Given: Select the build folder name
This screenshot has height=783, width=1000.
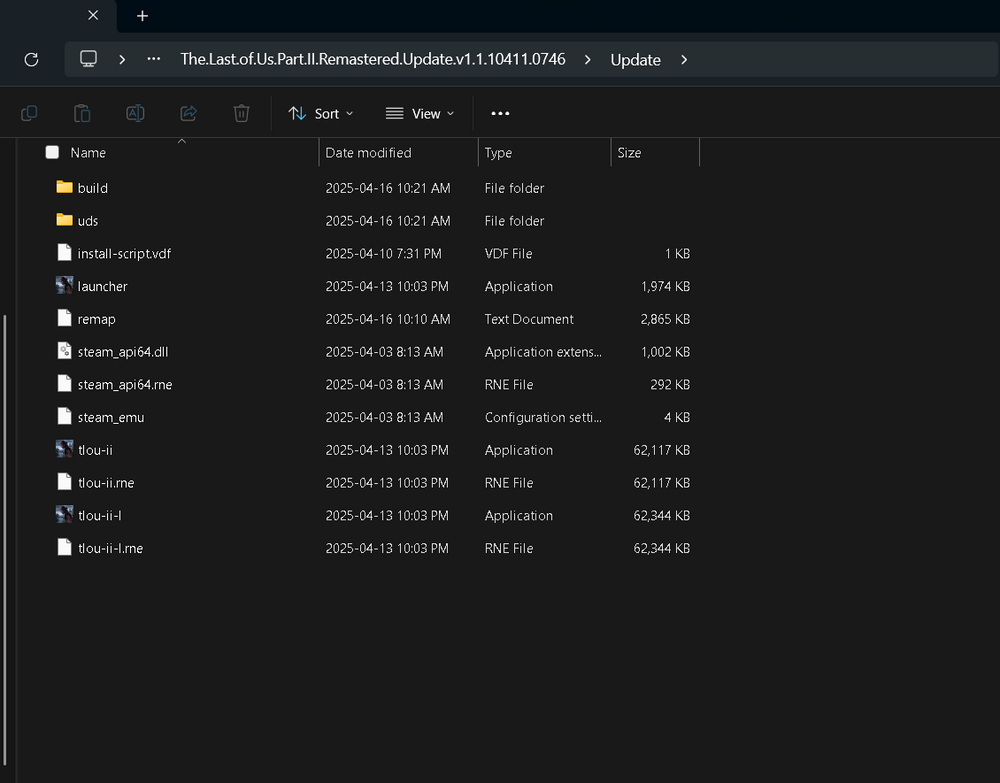Looking at the screenshot, I should (x=92, y=188).
